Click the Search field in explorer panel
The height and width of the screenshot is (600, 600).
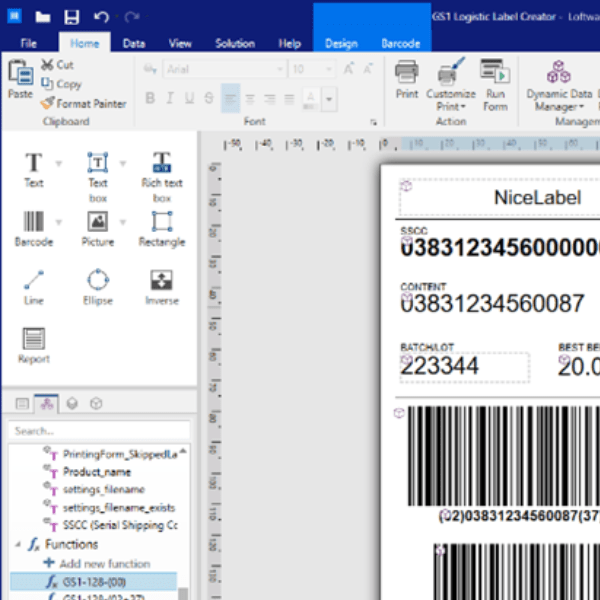(x=99, y=431)
